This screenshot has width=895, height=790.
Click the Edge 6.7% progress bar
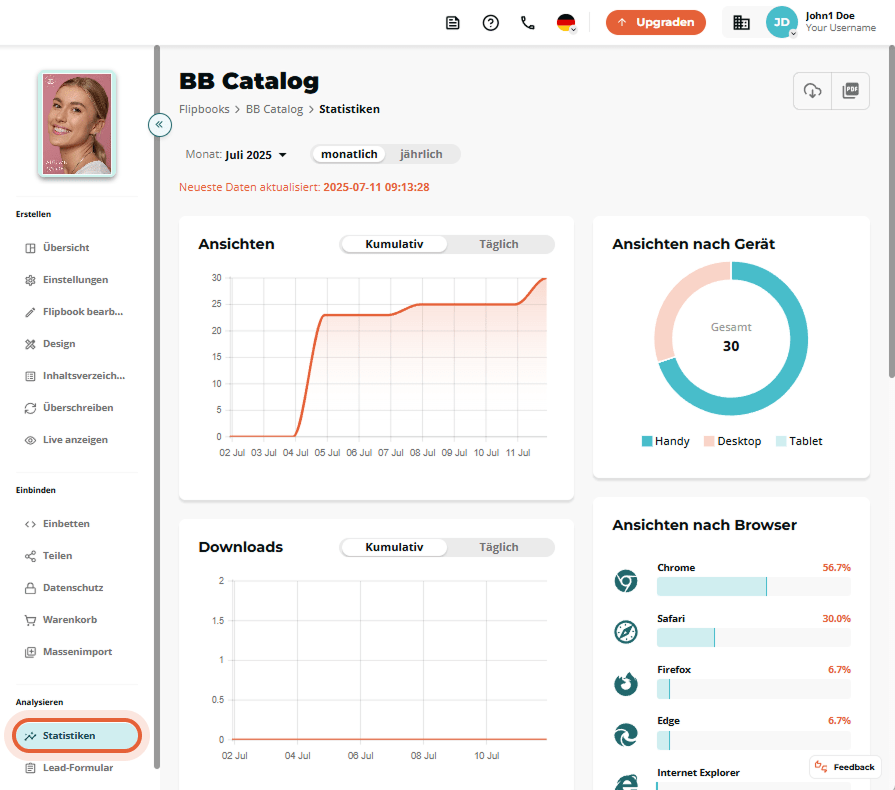[753, 740]
